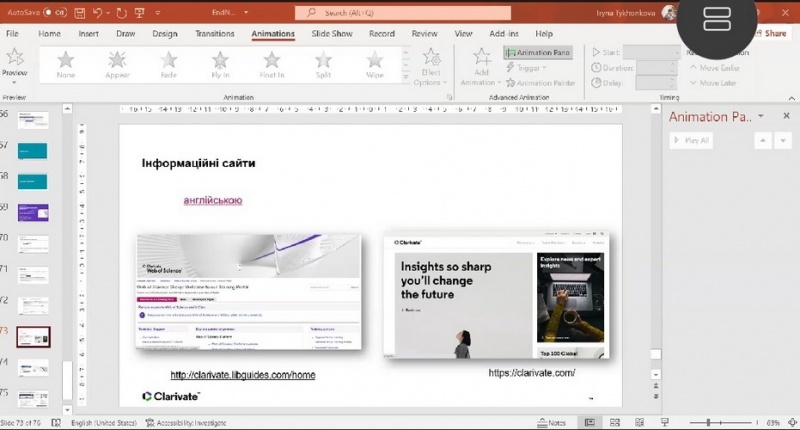Switch to the Slide Show tab

(x=332, y=33)
